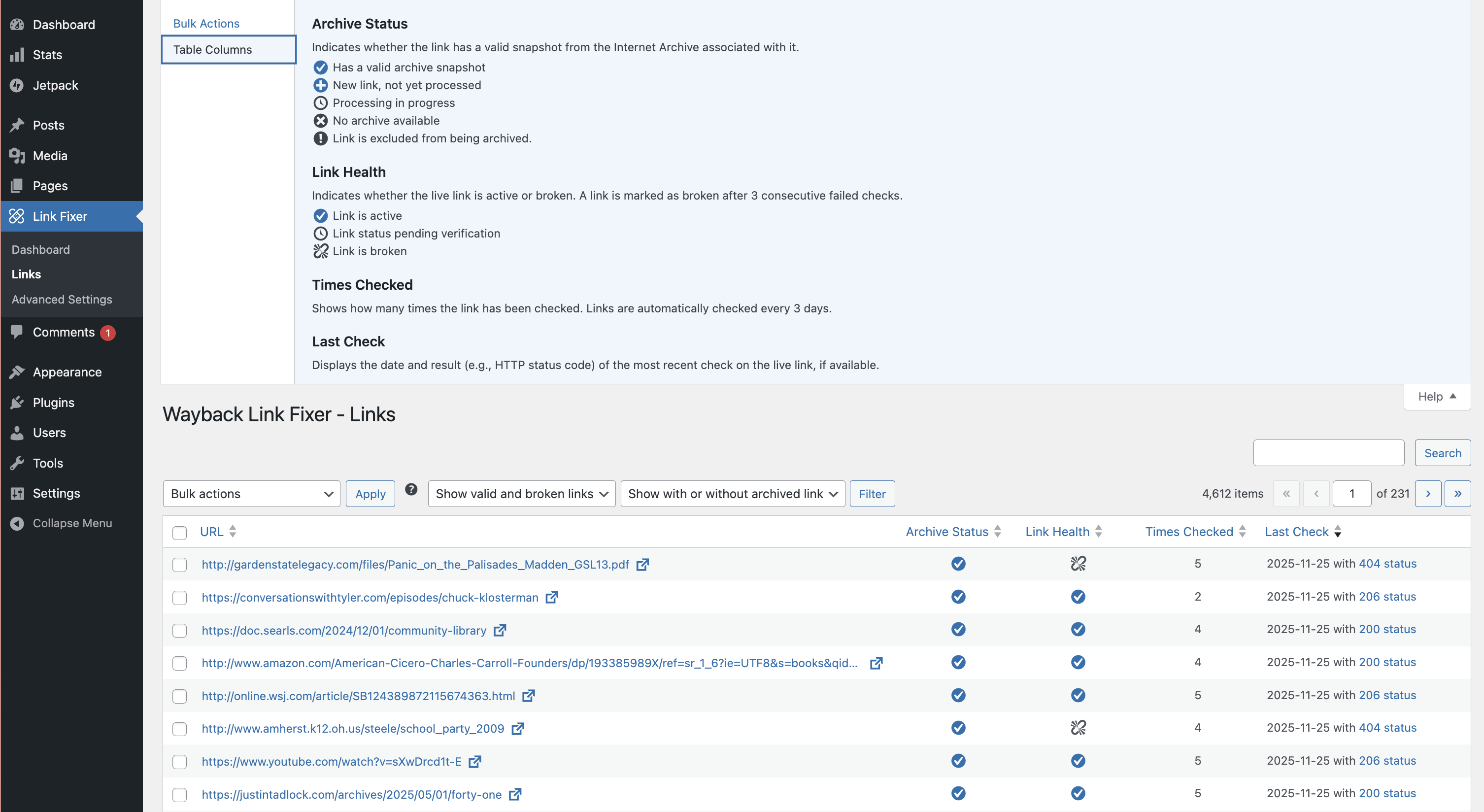The width and height of the screenshot is (1484, 812).
Task: Open the Jetpack sidebar icon
Action: click(17, 85)
